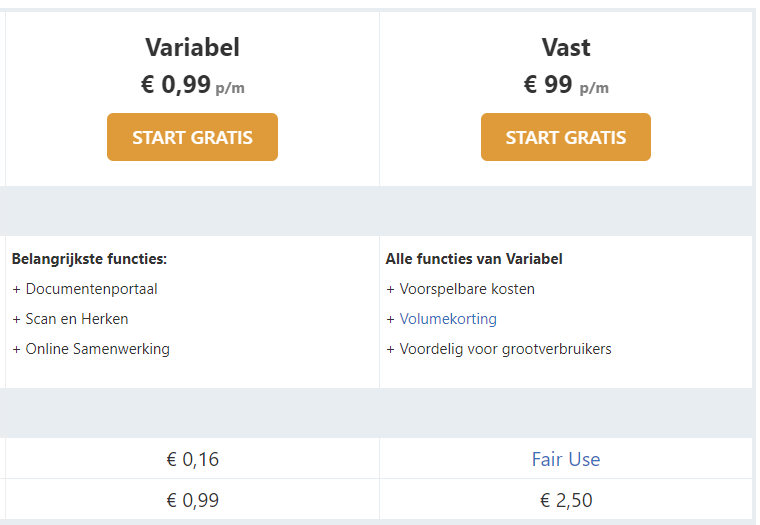
Task: Click plus sign before Volumekorting
Action: (390, 319)
